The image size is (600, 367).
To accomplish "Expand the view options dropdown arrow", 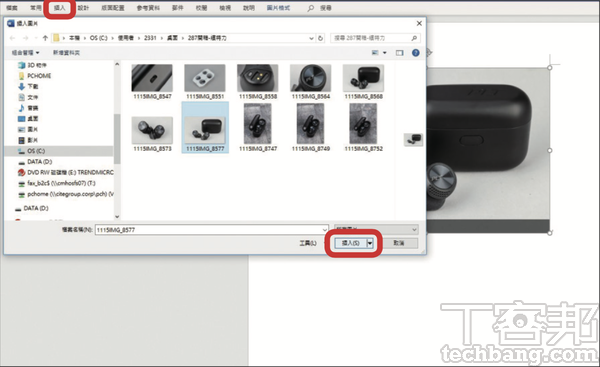I will point(385,53).
